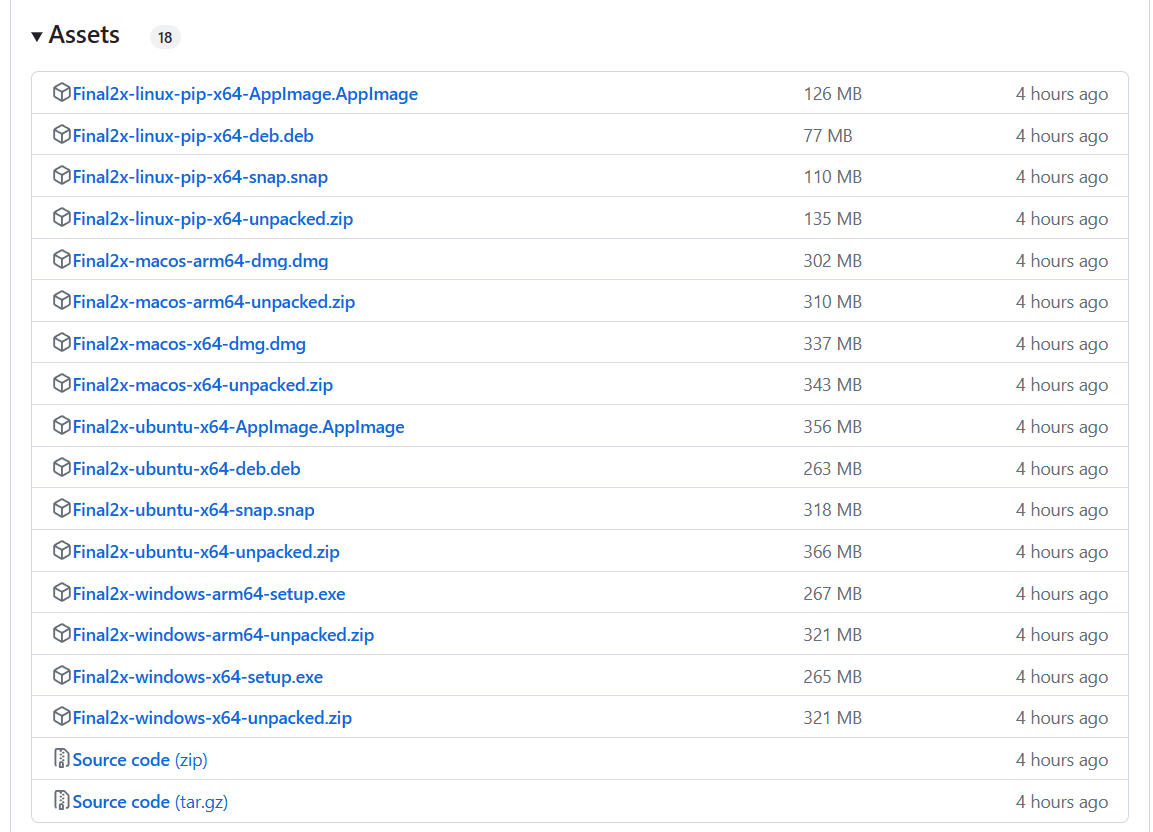1153x832 pixels.
Task: Click the package icon beside Final2x-windows-x64-setup.exe
Action: [x=62, y=676]
